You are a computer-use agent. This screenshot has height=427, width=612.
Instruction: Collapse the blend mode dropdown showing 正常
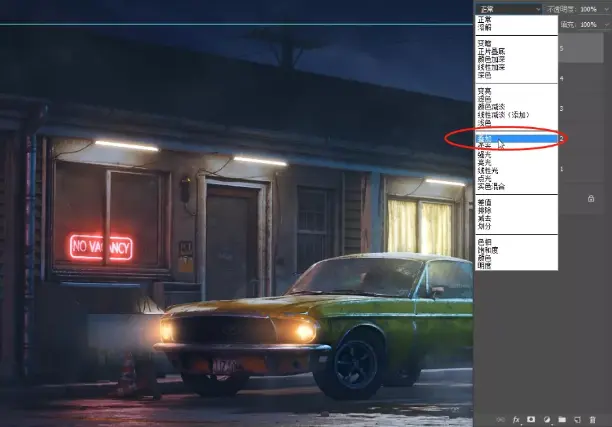(x=509, y=9)
